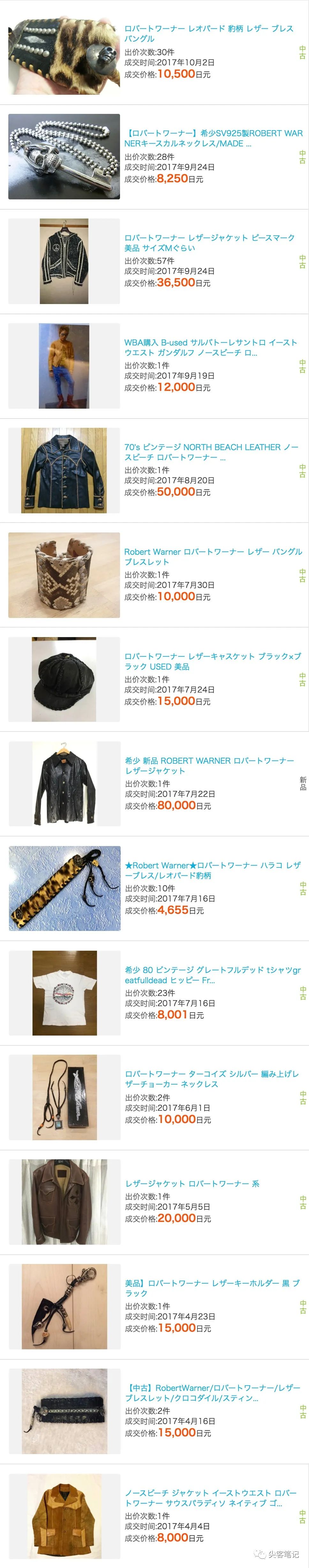Open the brown leather jacket photo
This screenshot has width=309, height=1568.
pyautogui.click(x=64, y=1202)
